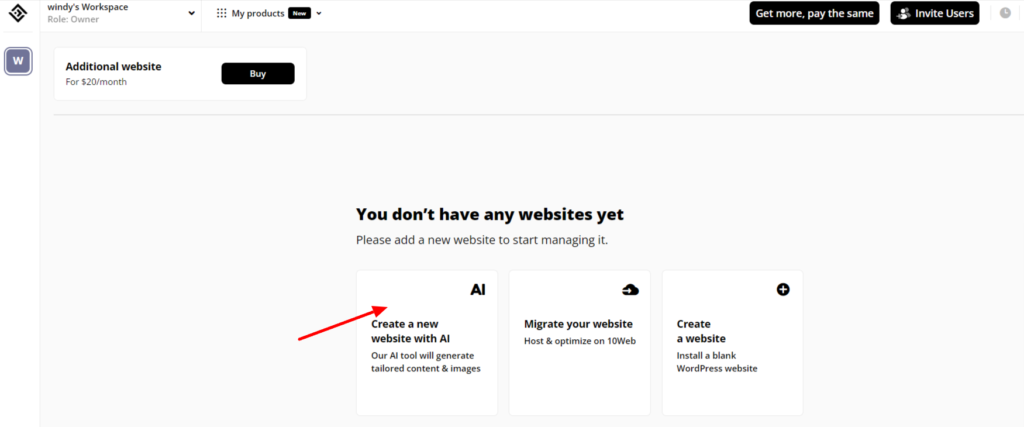This screenshot has width=1024, height=427.
Task: Click Install a blank WordPress website text
Action: pyautogui.click(x=717, y=362)
